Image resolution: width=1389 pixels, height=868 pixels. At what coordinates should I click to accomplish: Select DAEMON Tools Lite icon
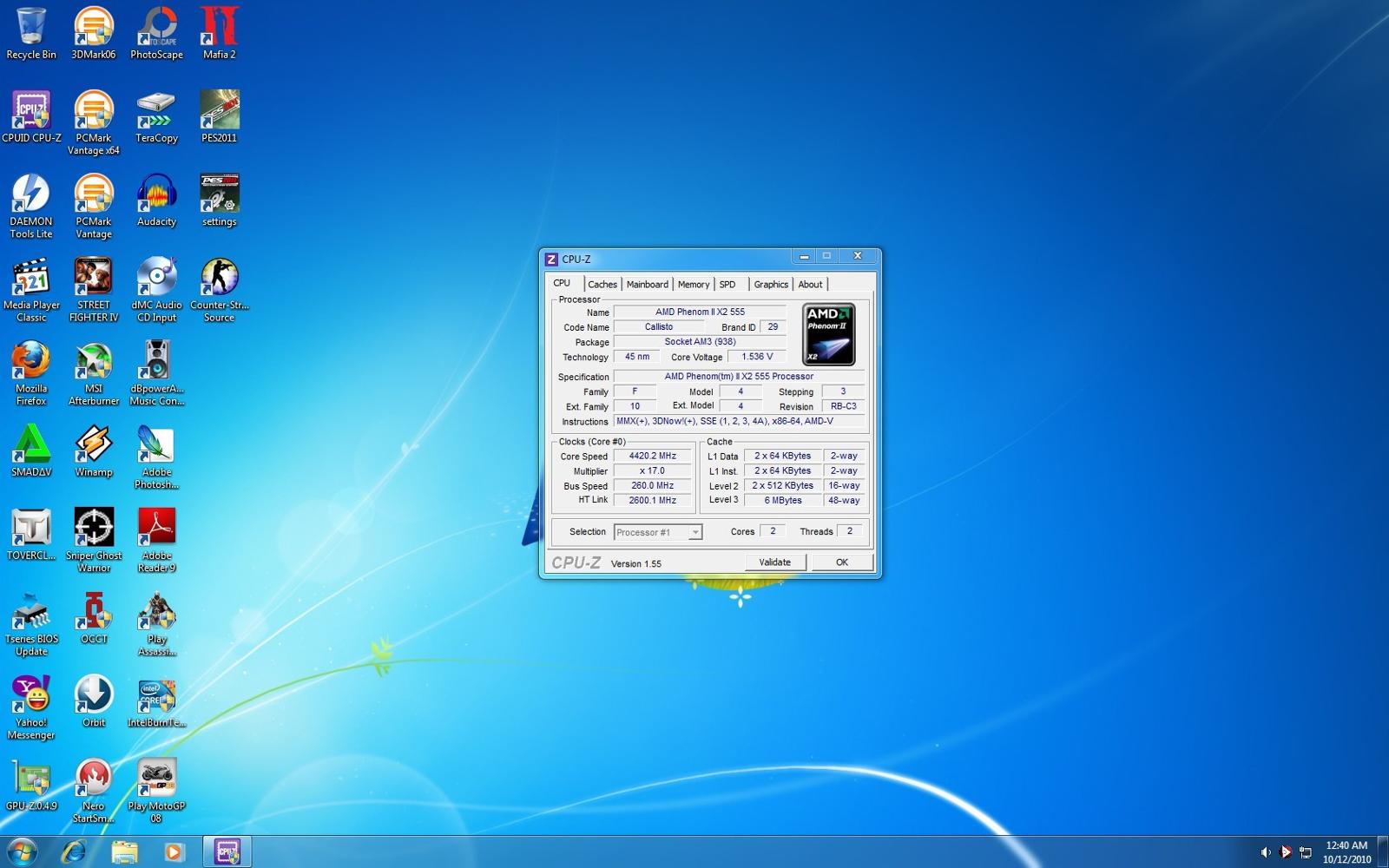(31, 207)
